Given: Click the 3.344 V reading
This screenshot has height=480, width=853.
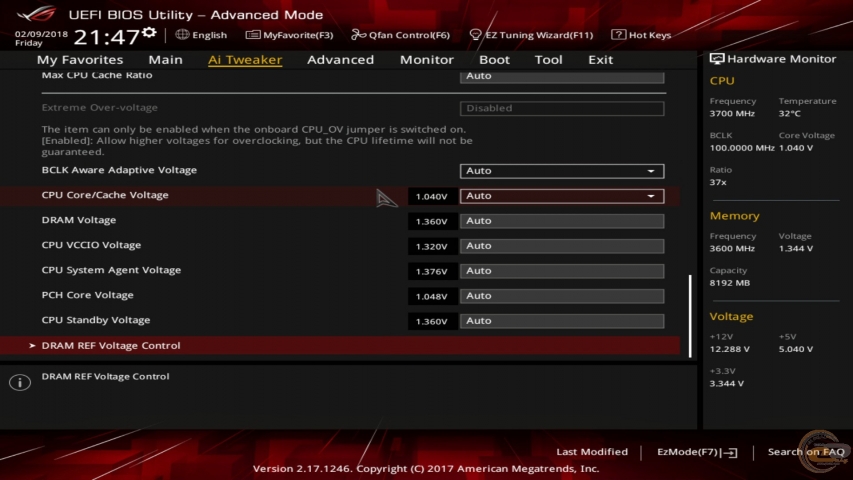Looking at the screenshot, I should tap(727, 384).
